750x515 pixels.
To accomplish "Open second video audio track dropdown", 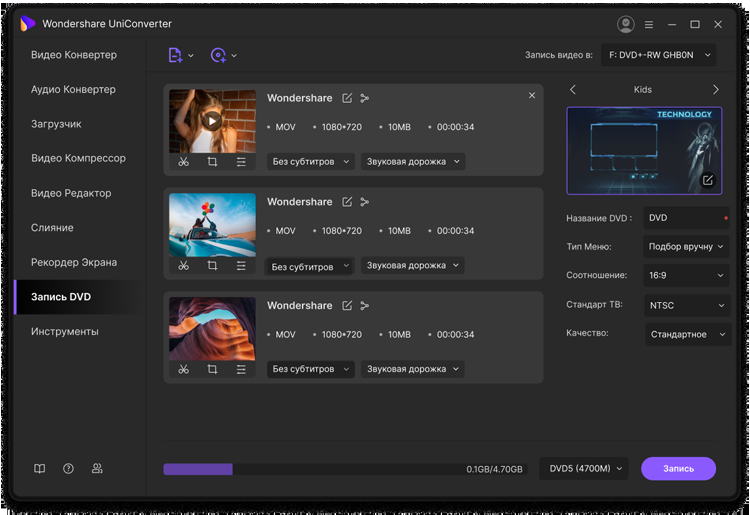I will point(412,265).
